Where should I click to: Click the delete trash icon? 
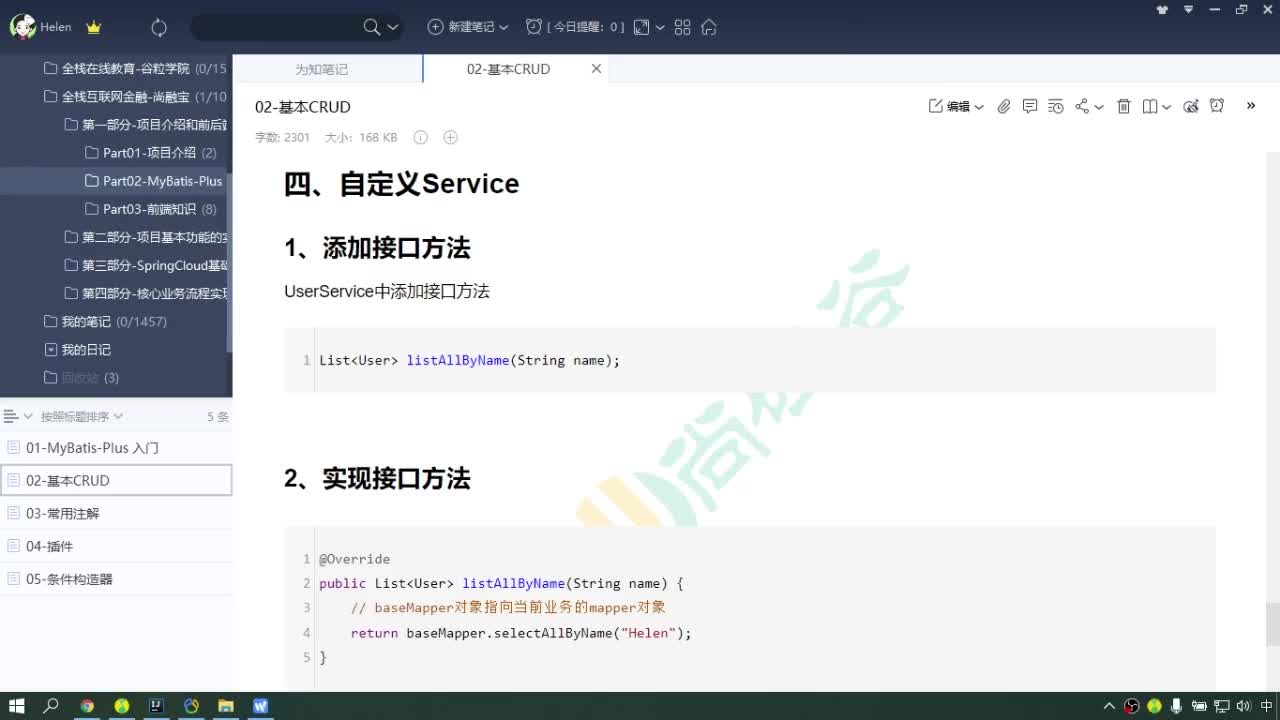(1124, 106)
